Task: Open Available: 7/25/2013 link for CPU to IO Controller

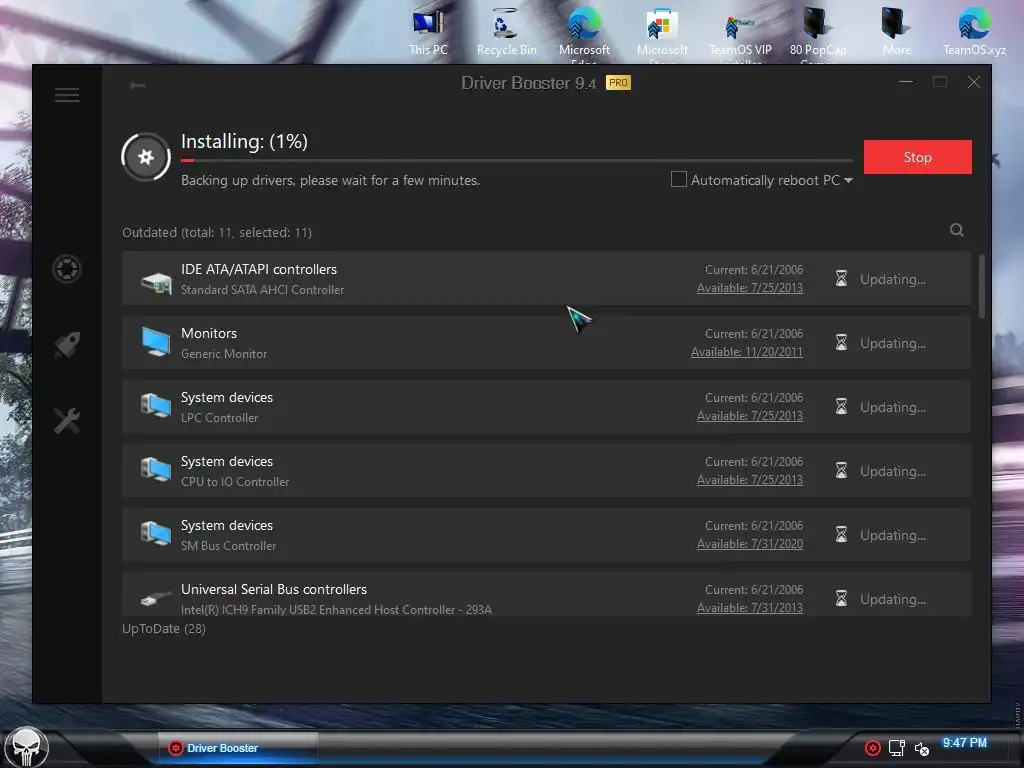Action: coord(750,480)
